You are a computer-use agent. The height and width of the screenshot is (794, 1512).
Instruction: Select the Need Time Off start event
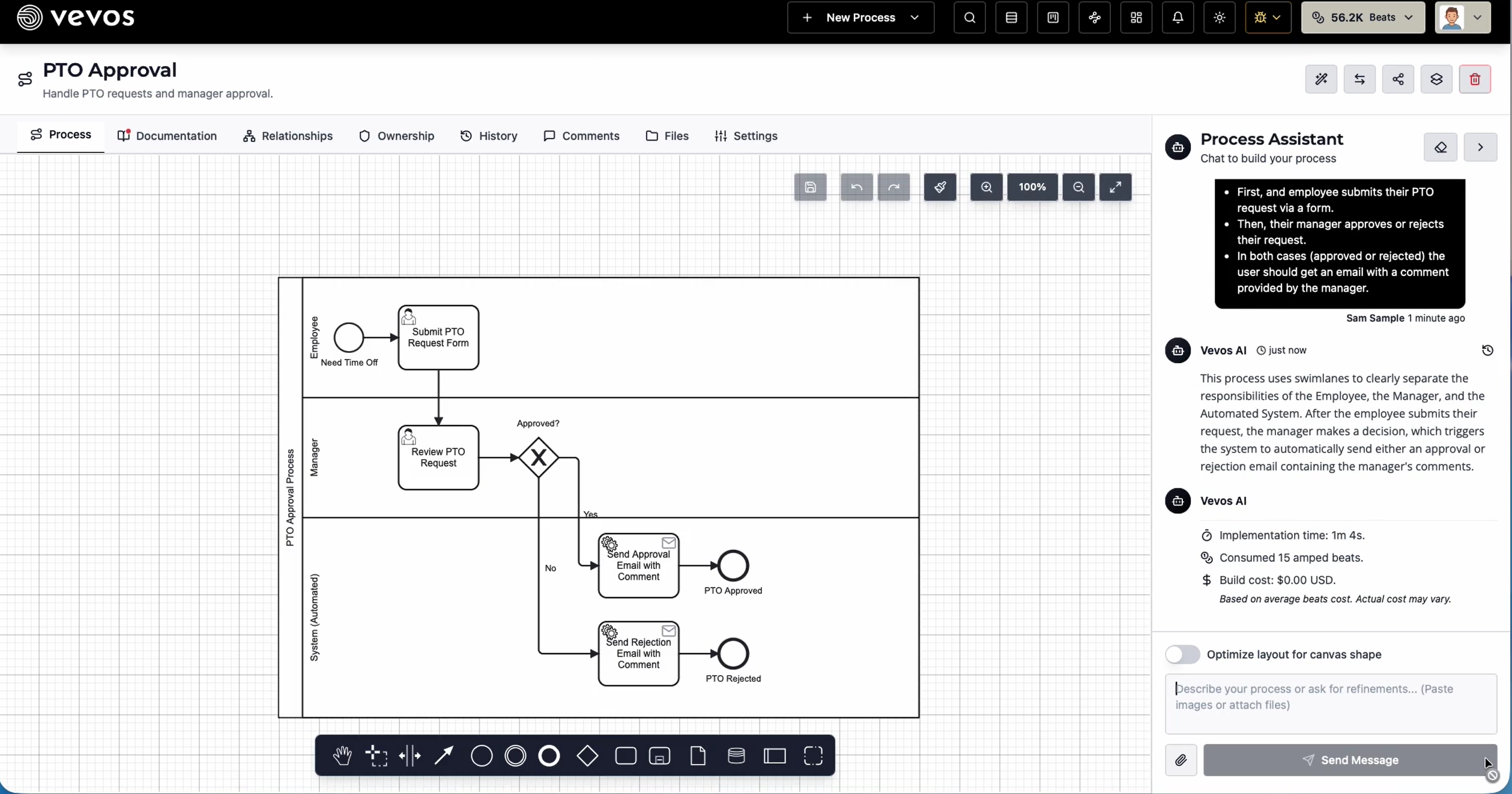(349, 337)
